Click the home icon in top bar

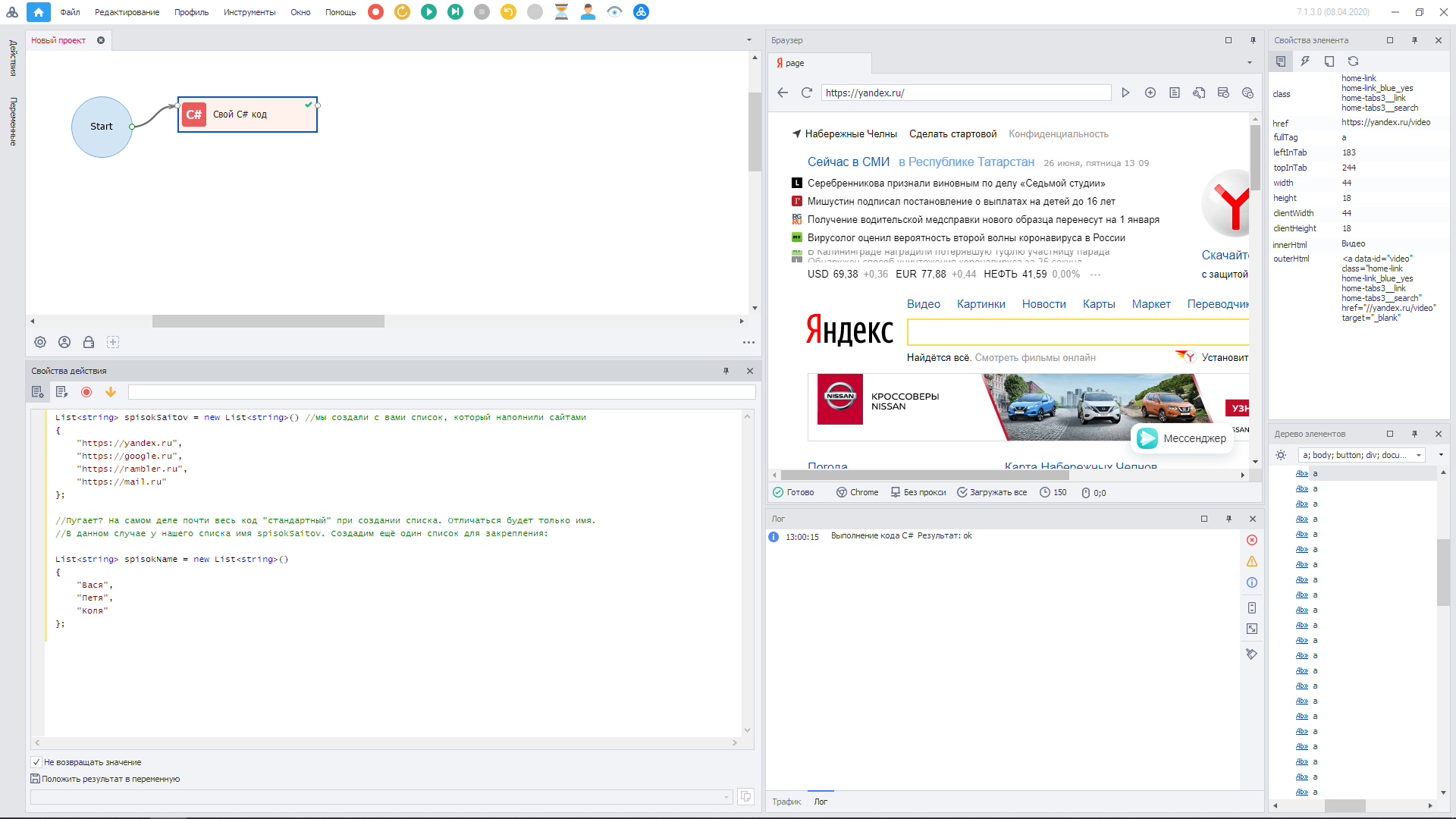(x=39, y=12)
